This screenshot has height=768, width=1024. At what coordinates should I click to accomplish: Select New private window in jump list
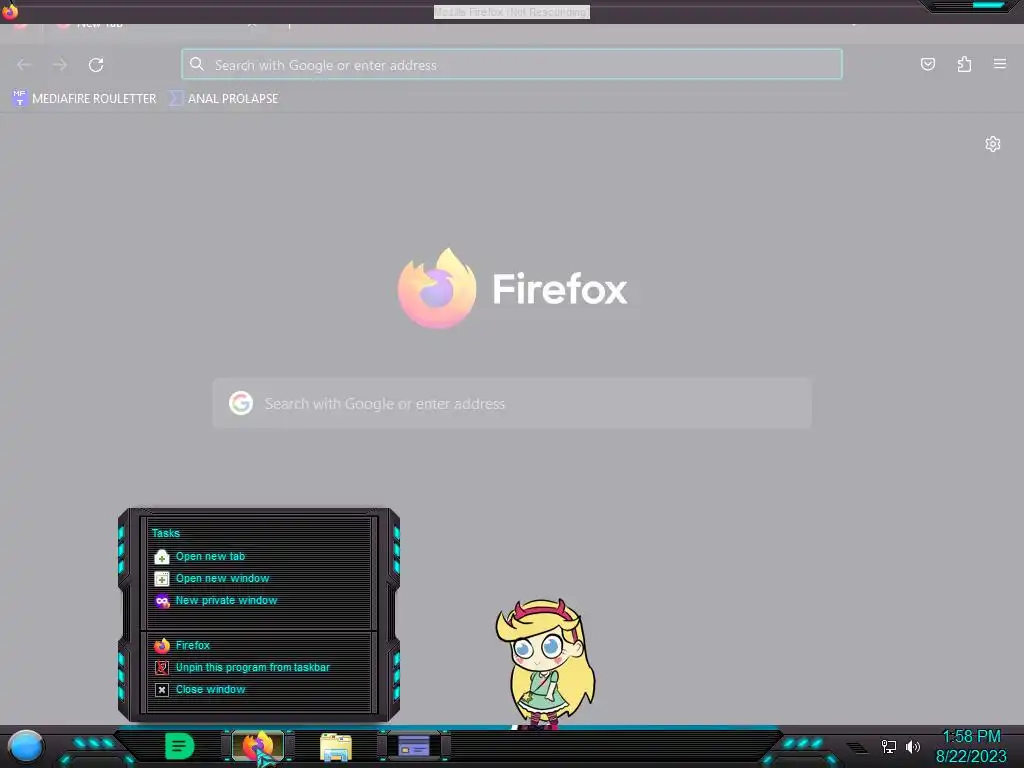pos(226,601)
